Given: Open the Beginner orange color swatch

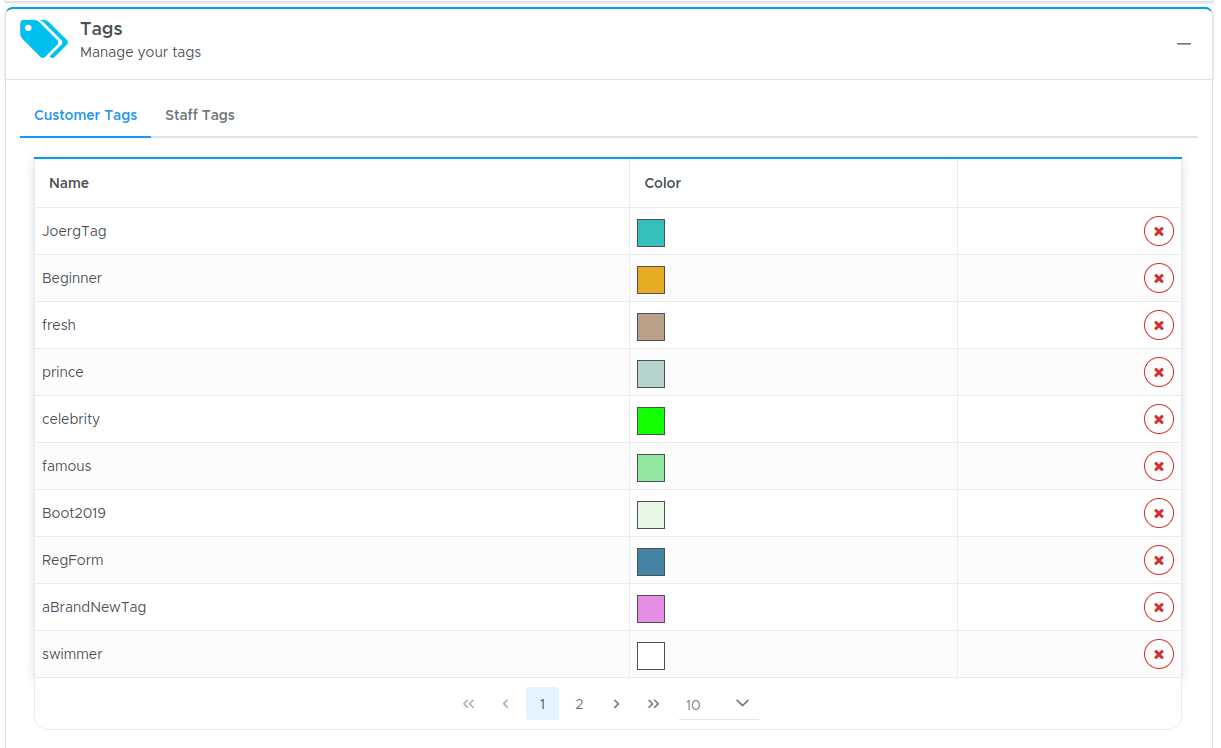Looking at the screenshot, I should 651,280.
